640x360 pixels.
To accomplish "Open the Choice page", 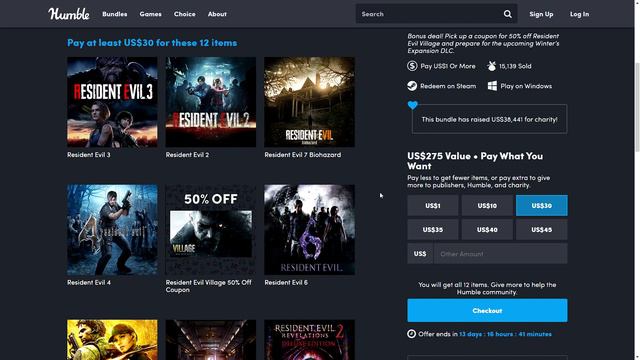I will click(x=184, y=14).
